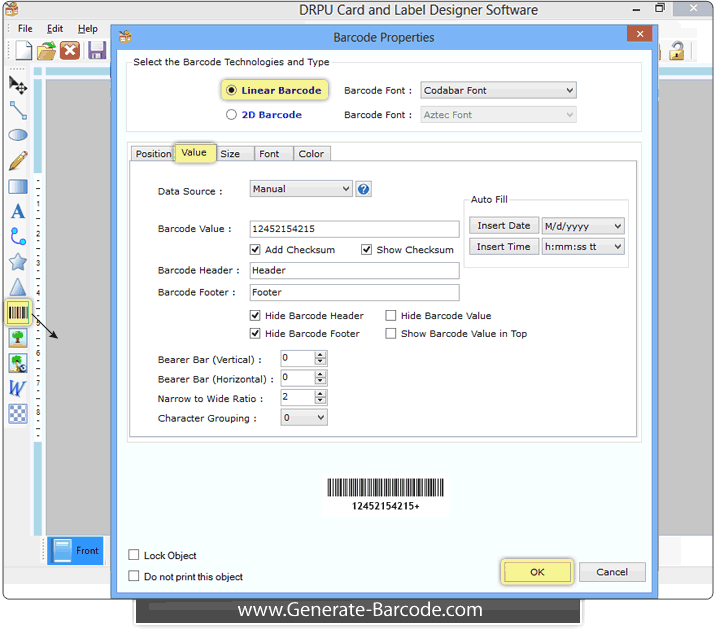Viewport: 714px width, 629px height.
Task: Click the Open folder icon
Action: 46,51
